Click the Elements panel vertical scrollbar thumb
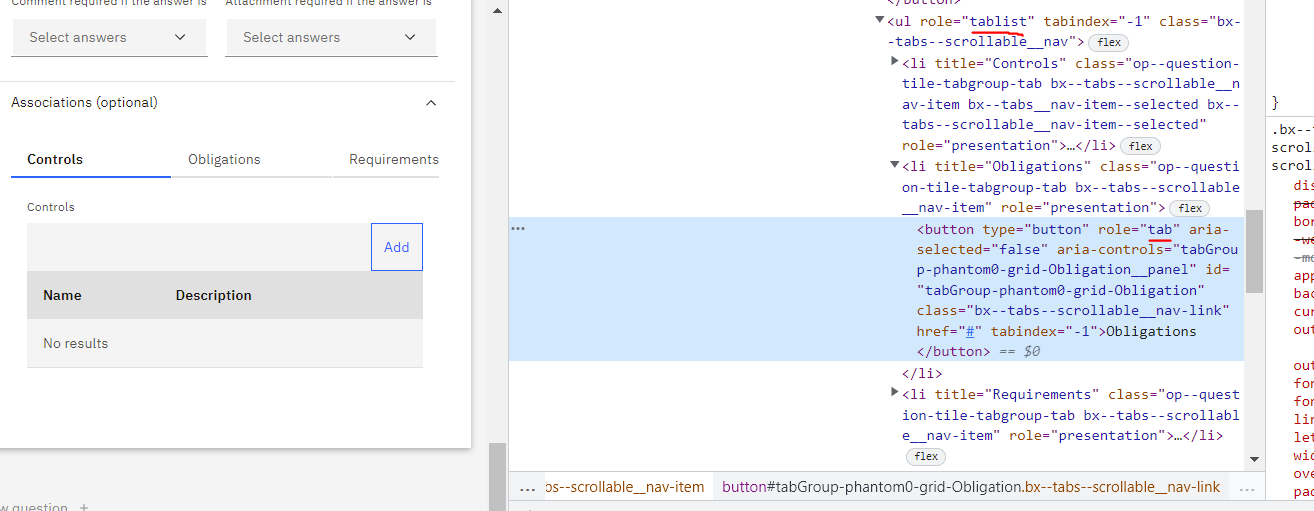The width and height of the screenshot is (1314, 511). click(1254, 251)
